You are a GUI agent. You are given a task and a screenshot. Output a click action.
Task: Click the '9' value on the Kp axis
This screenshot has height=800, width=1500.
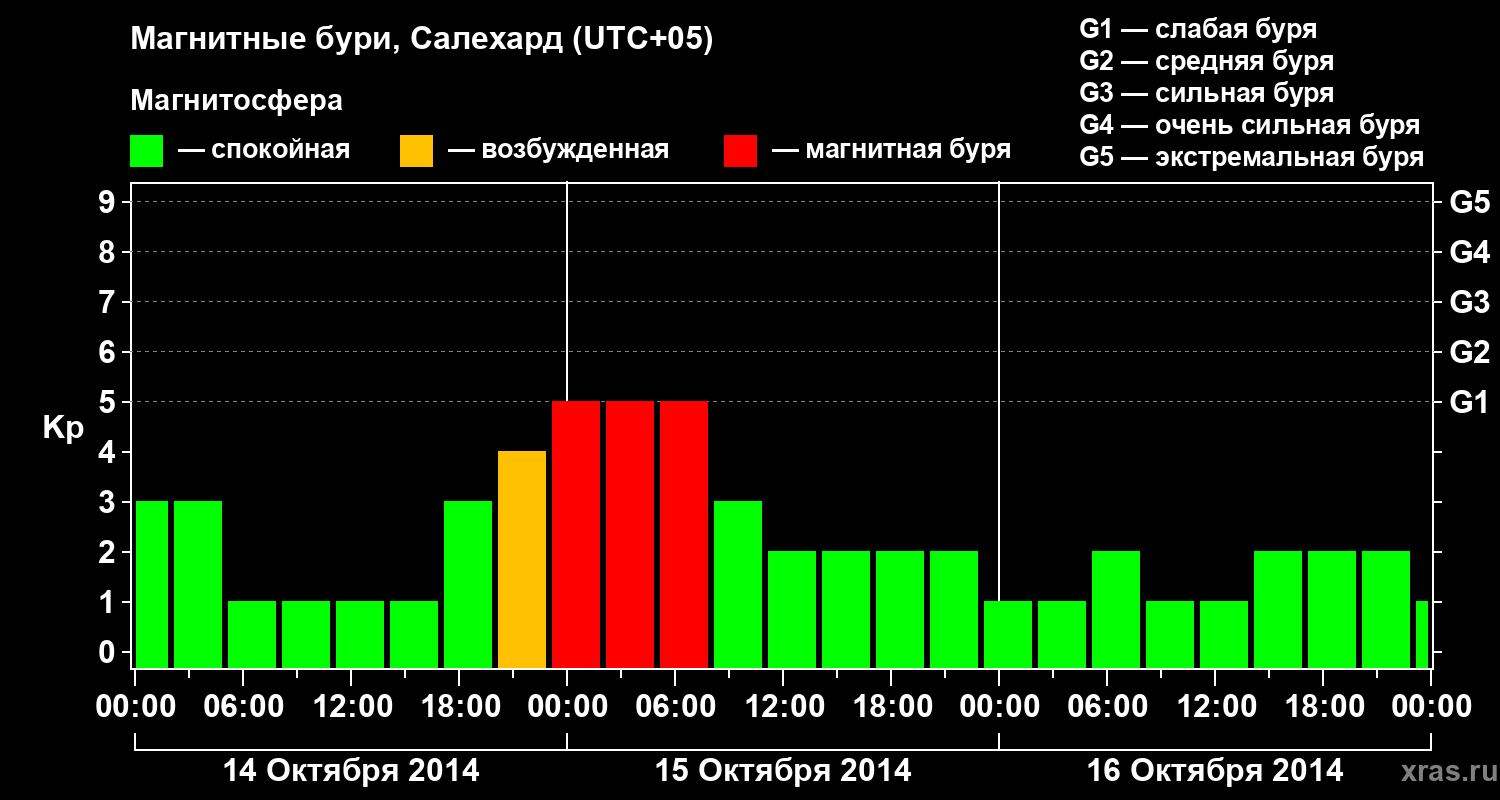pyautogui.click(x=109, y=202)
